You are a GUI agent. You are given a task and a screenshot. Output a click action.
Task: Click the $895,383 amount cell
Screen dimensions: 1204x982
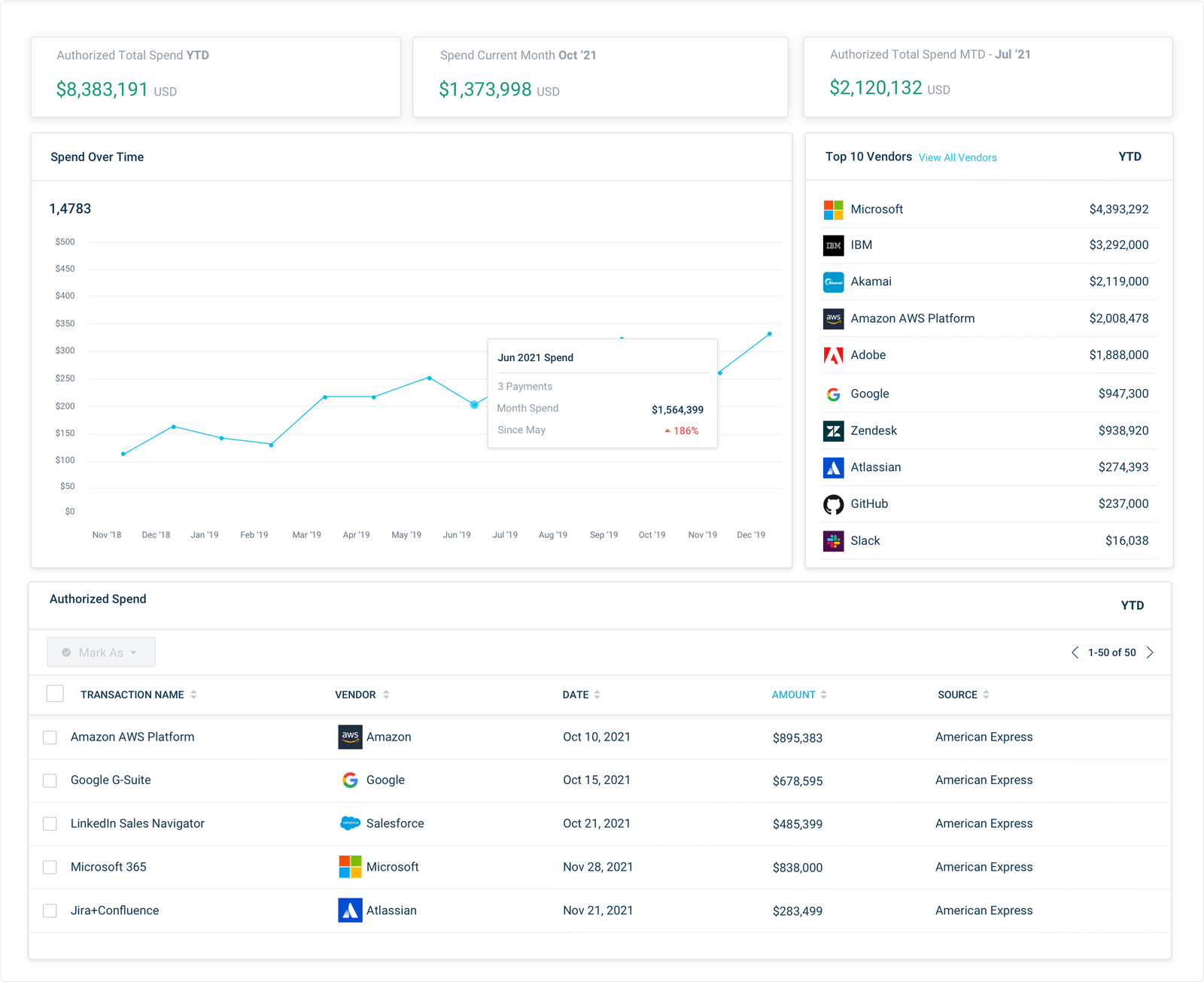click(798, 738)
